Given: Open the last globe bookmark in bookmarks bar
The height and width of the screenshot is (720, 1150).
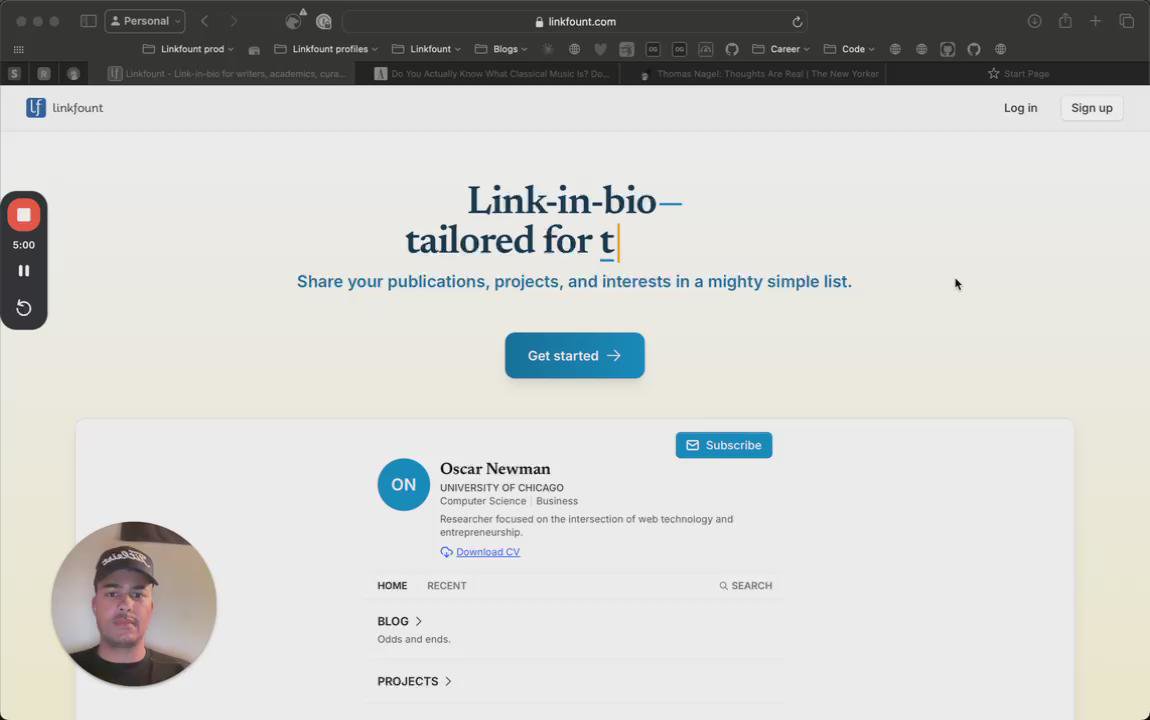Looking at the screenshot, I should pyautogui.click(x=1000, y=49).
